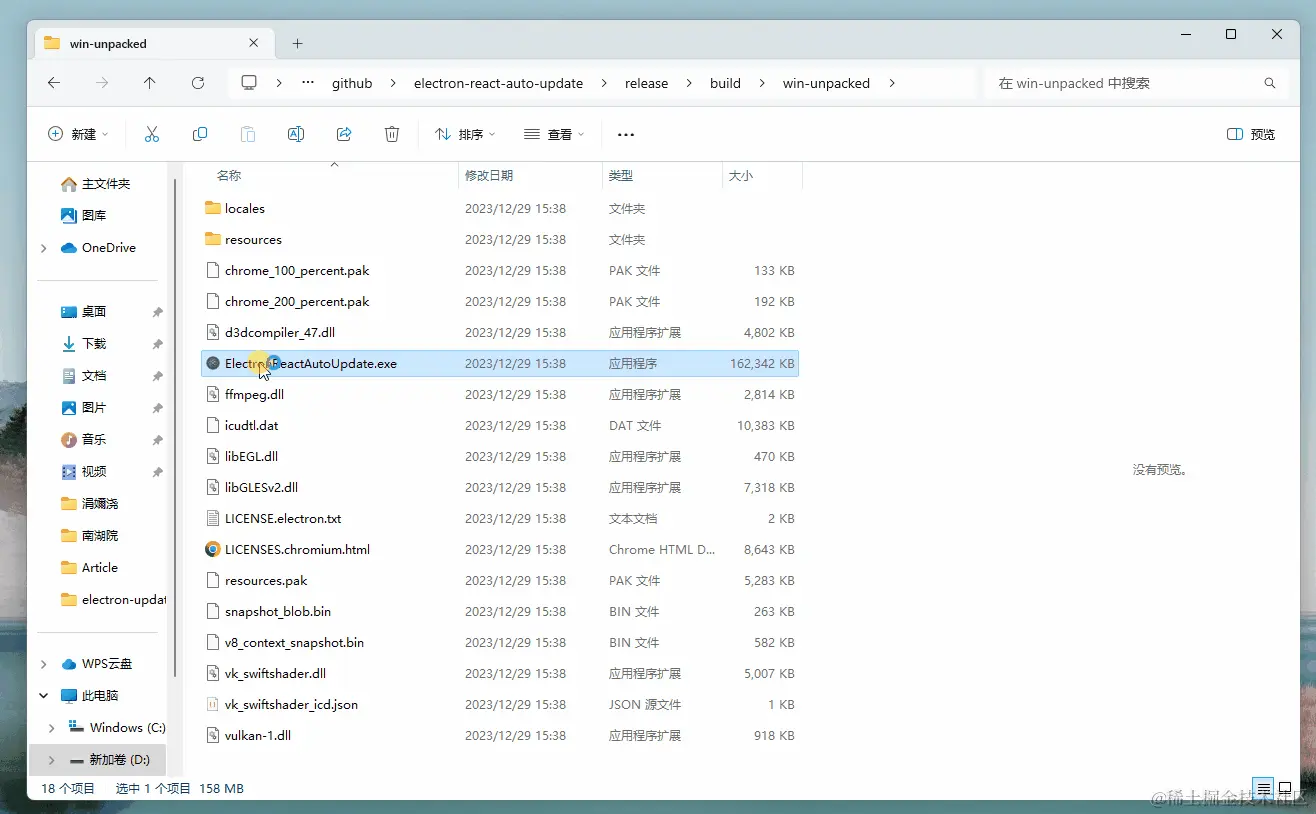Screen dimensions: 1316x814
Task: Collapse the 此电脑 tree node
Action: tap(43, 696)
